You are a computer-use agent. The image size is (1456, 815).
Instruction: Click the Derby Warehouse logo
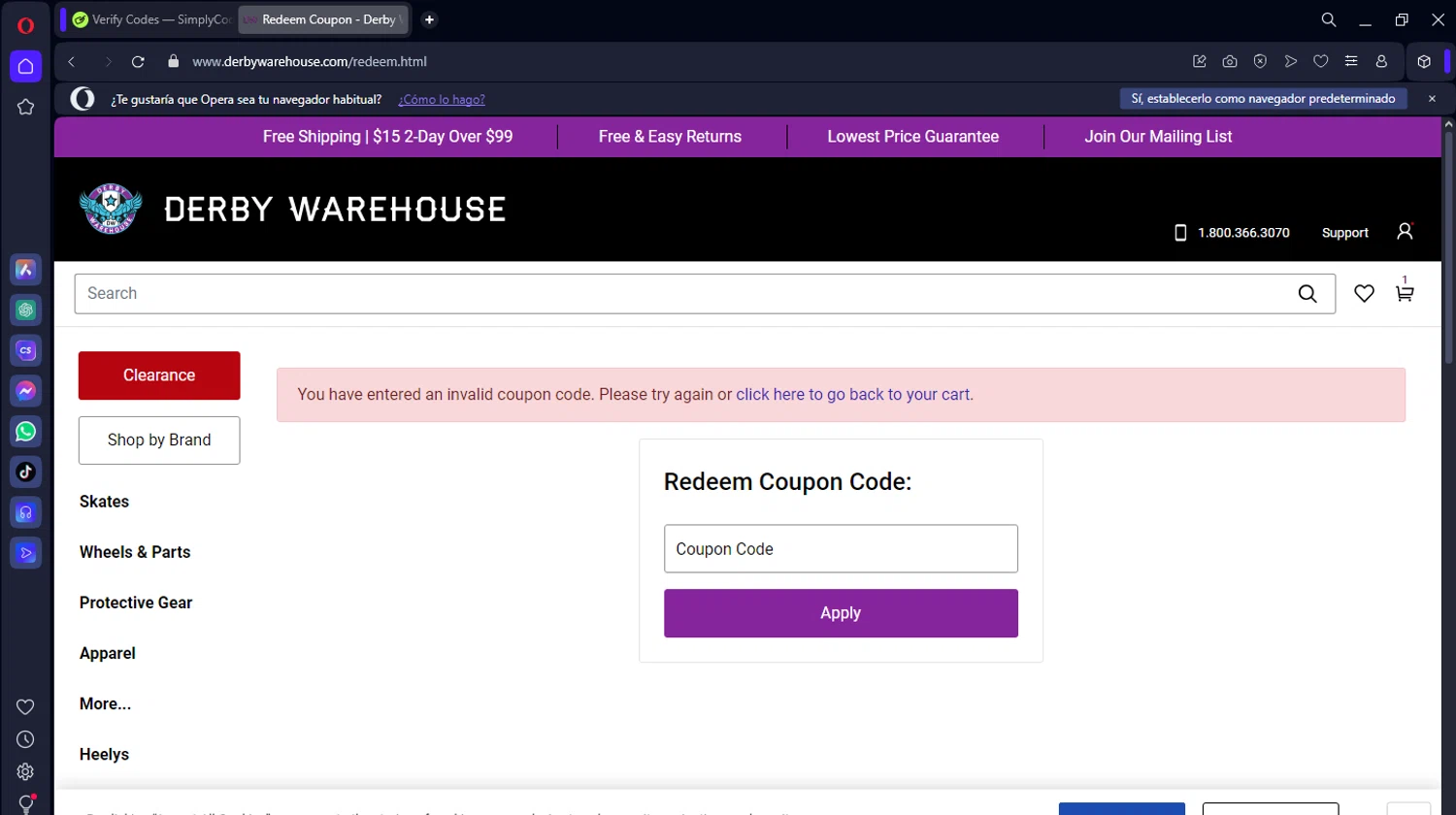coord(292,209)
